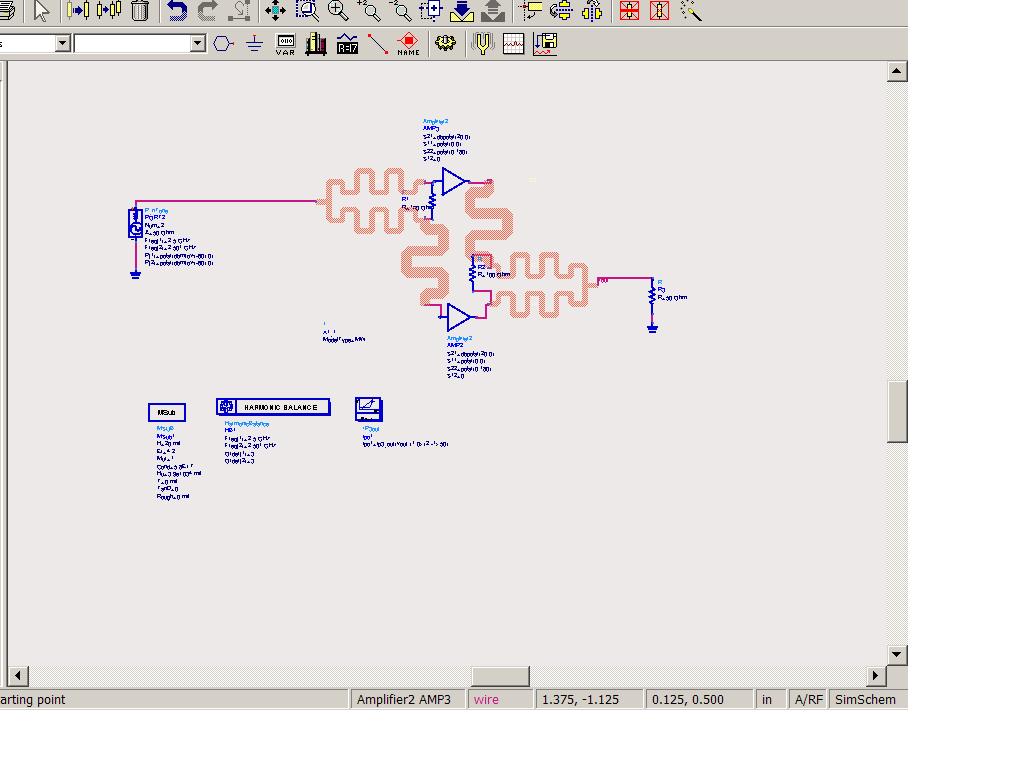Select the MSub substrate block
Image resolution: width=1024 pixels, height=768 pixels.
pos(166,412)
